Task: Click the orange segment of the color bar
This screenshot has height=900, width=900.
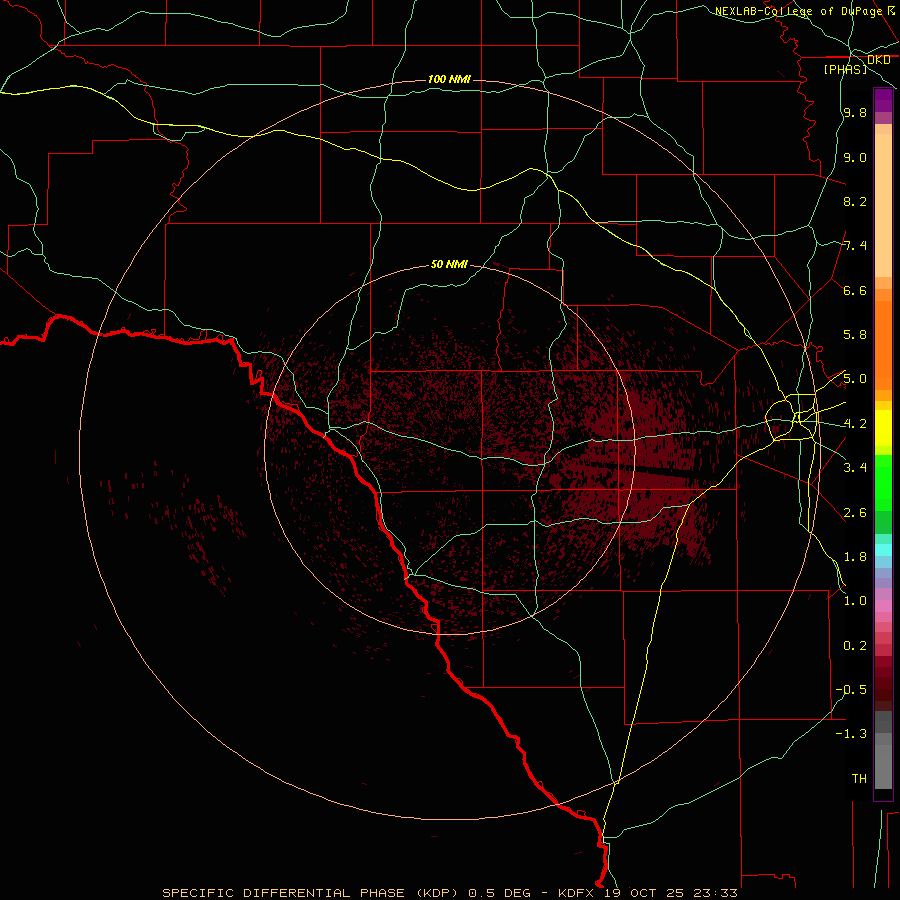Action: [883, 345]
